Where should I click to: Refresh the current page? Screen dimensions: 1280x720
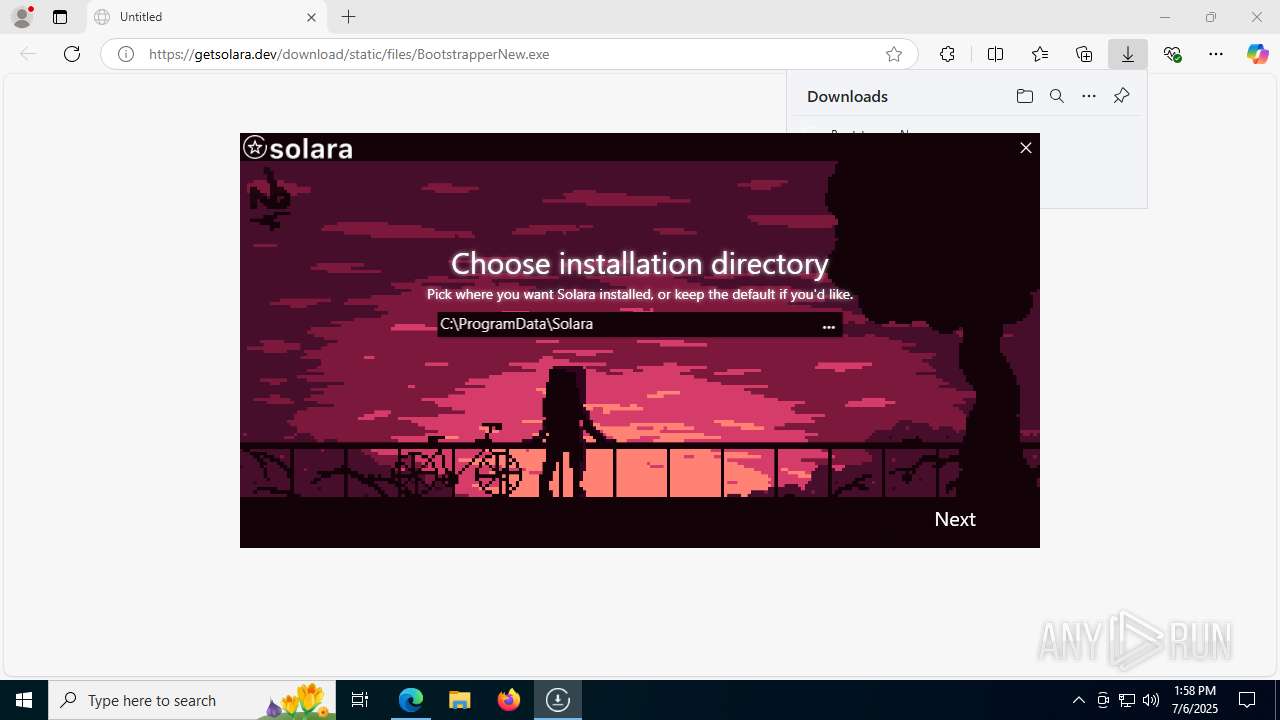pyautogui.click(x=72, y=54)
